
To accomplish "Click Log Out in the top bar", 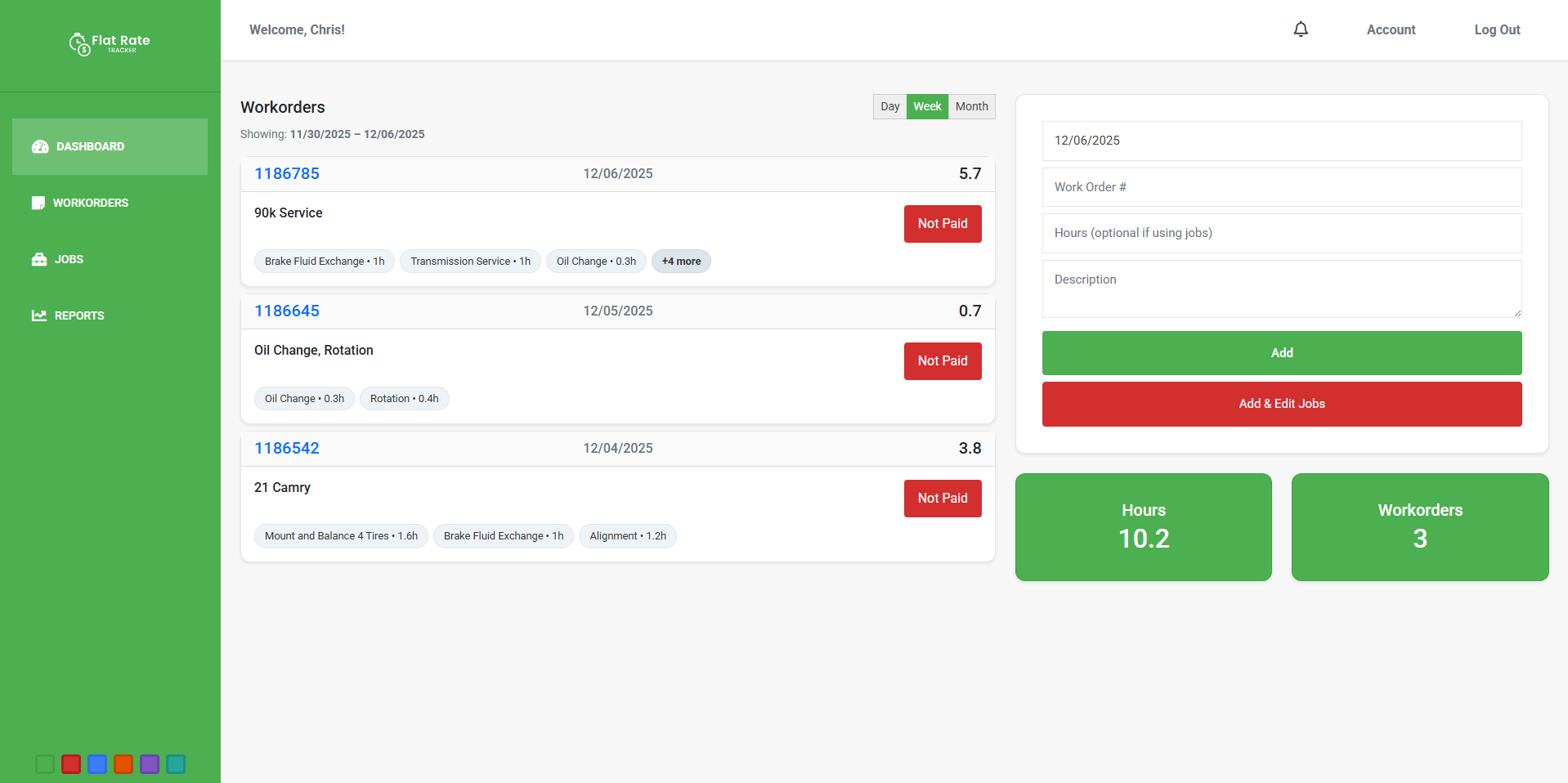I will pos(1497,29).
